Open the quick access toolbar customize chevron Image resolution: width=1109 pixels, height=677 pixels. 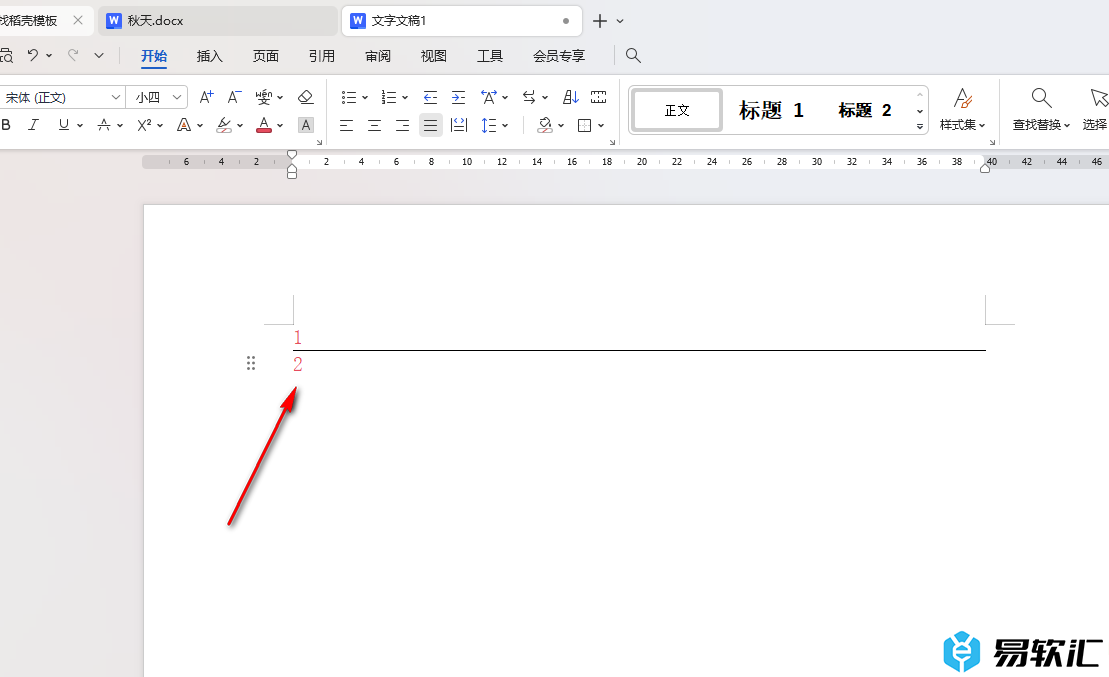tap(99, 55)
